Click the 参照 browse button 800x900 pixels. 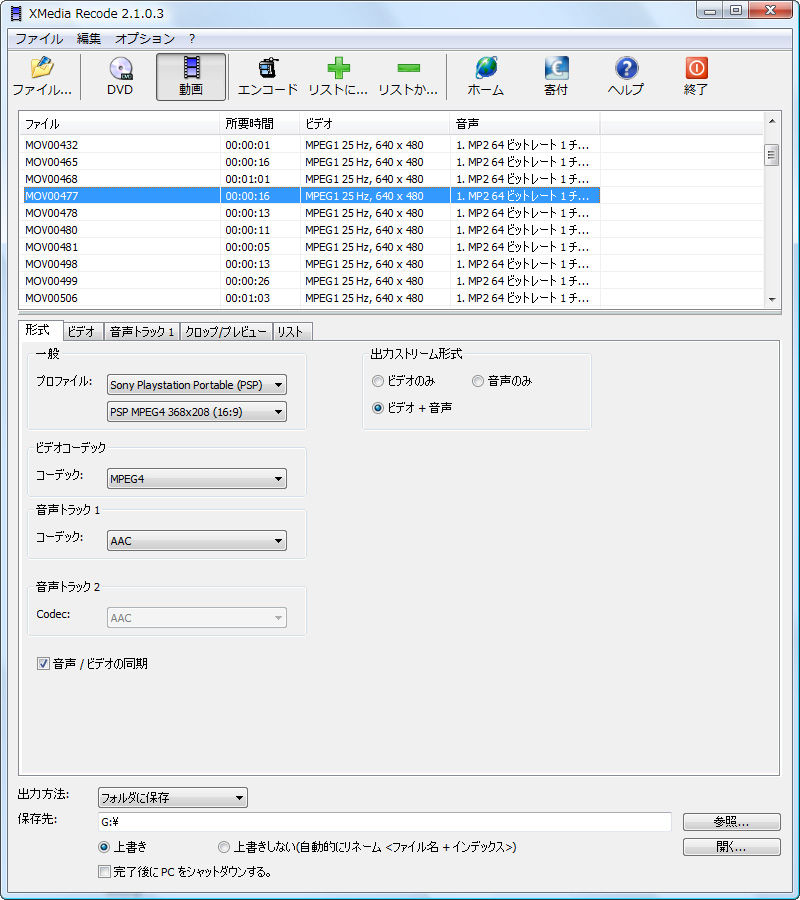point(731,822)
